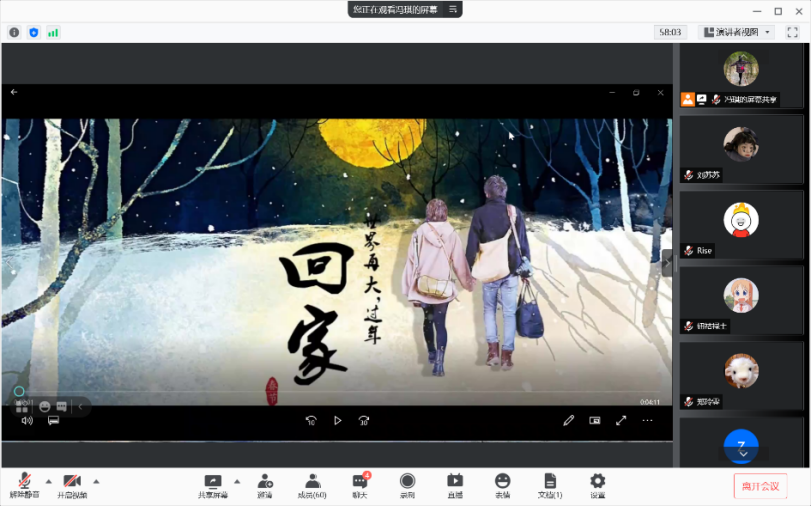Open the Members (60) list

(313, 485)
